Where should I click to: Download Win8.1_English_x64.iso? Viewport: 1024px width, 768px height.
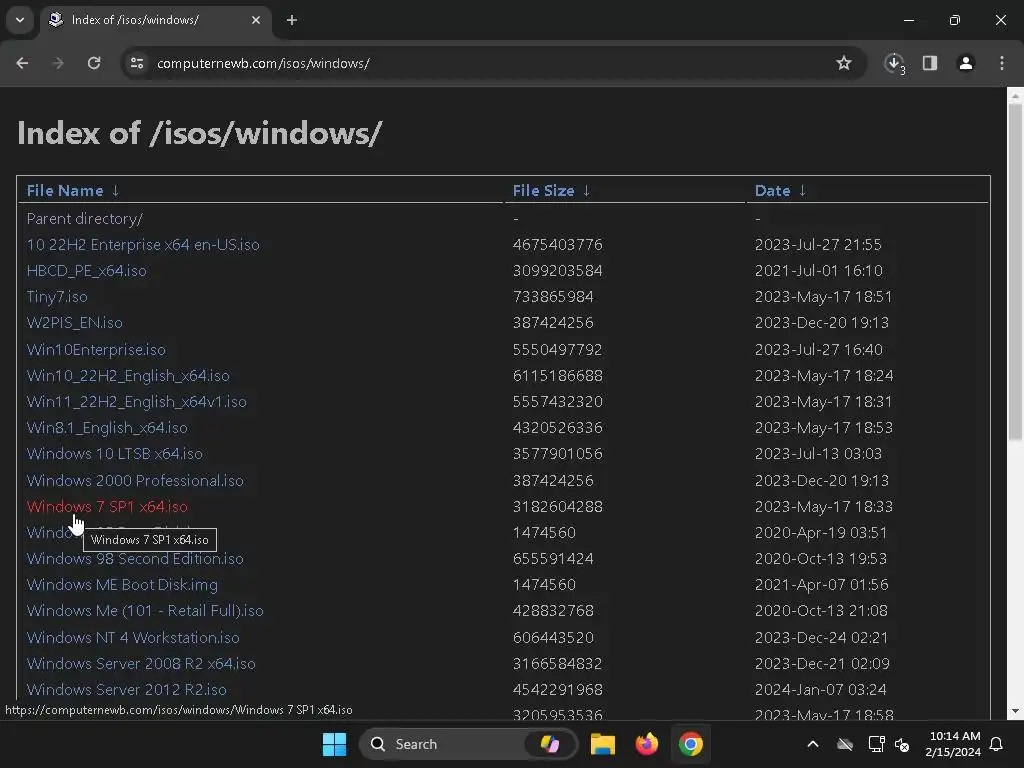pyautogui.click(x=107, y=428)
